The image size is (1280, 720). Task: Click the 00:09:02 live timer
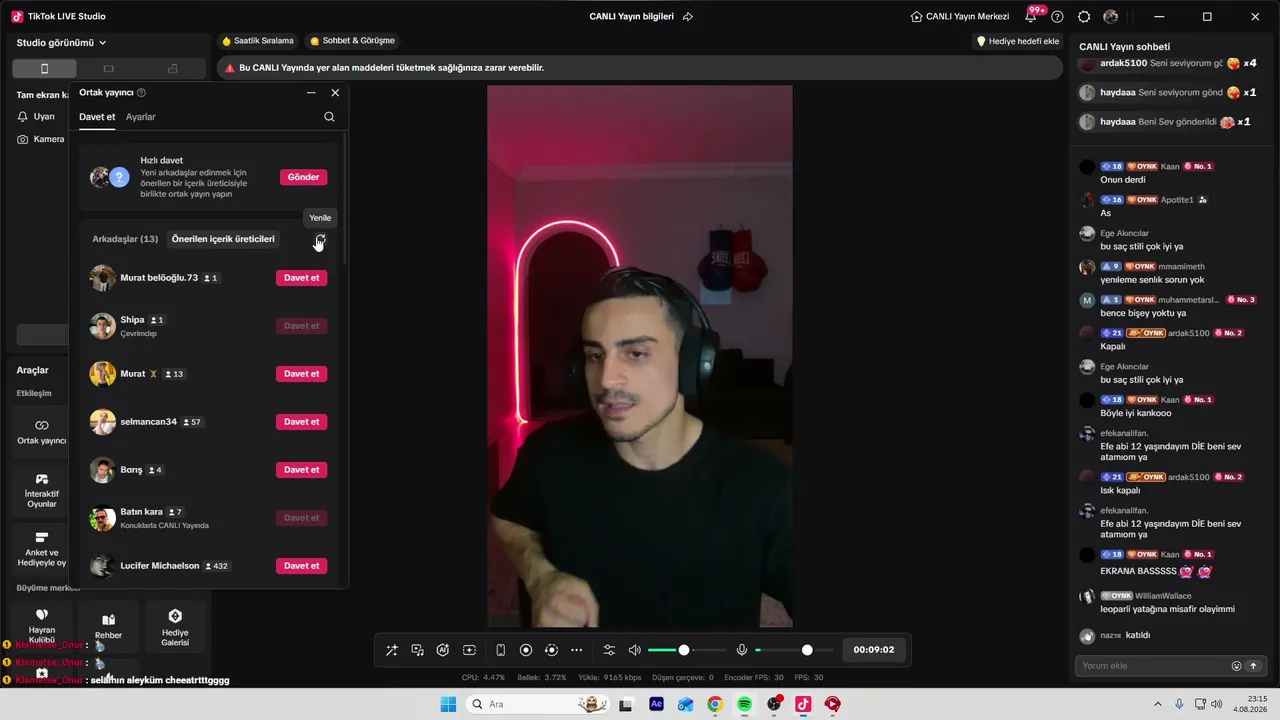[873, 650]
